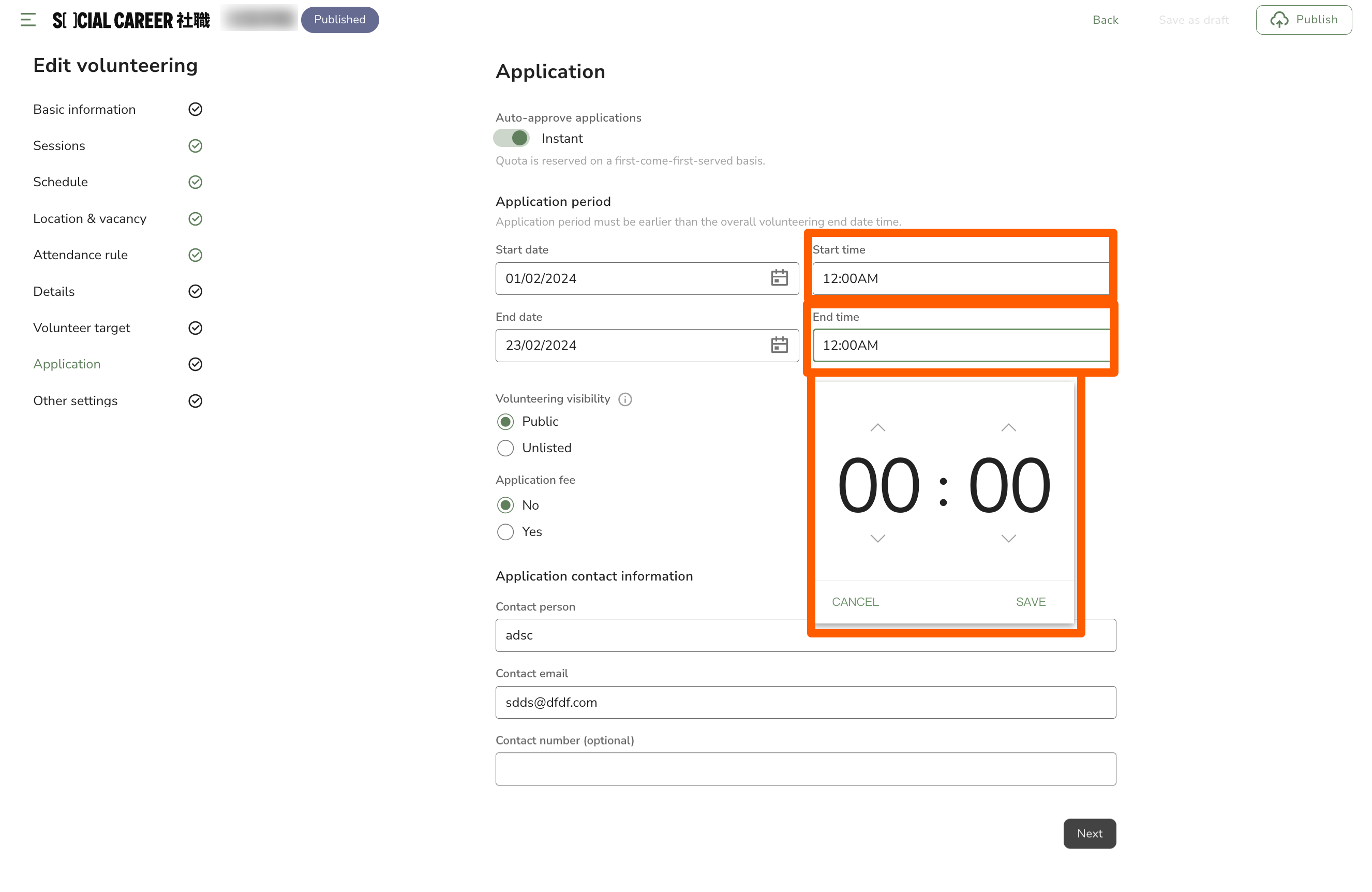Click Volunteering visibility info icon
This screenshot has width=1372, height=892.
pyautogui.click(x=625, y=399)
